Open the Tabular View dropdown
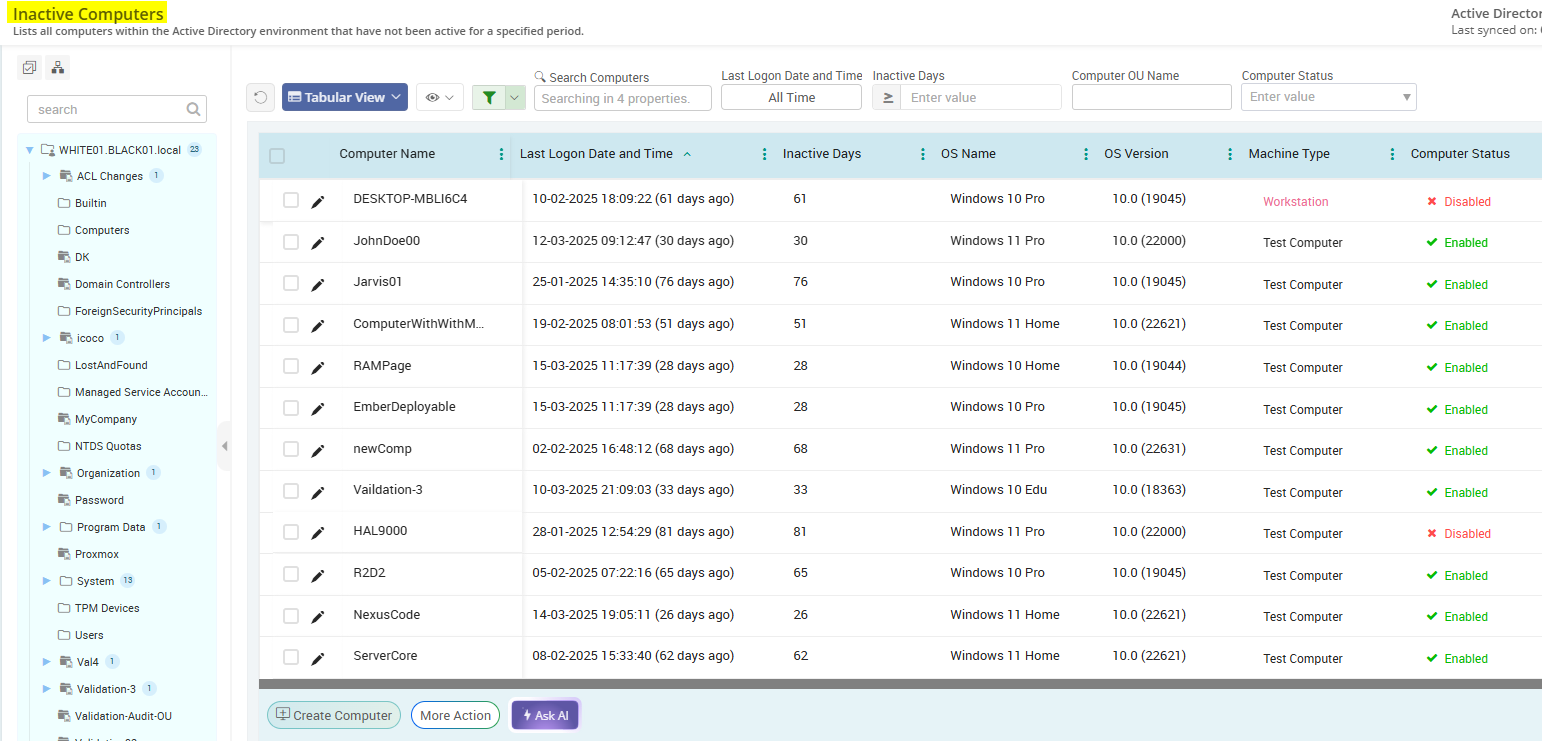The image size is (1542, 741). coord(344,96)
